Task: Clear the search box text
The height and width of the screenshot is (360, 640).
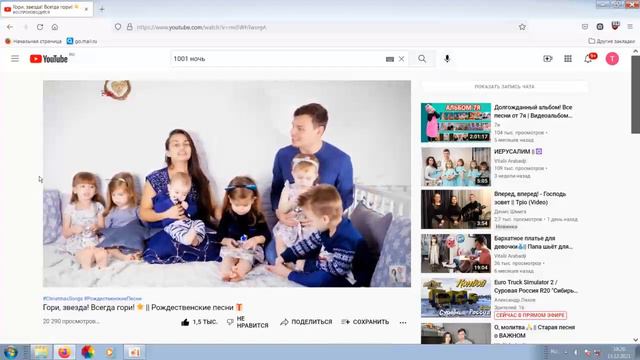Action: pyautogui.click(x=402, y=59)
